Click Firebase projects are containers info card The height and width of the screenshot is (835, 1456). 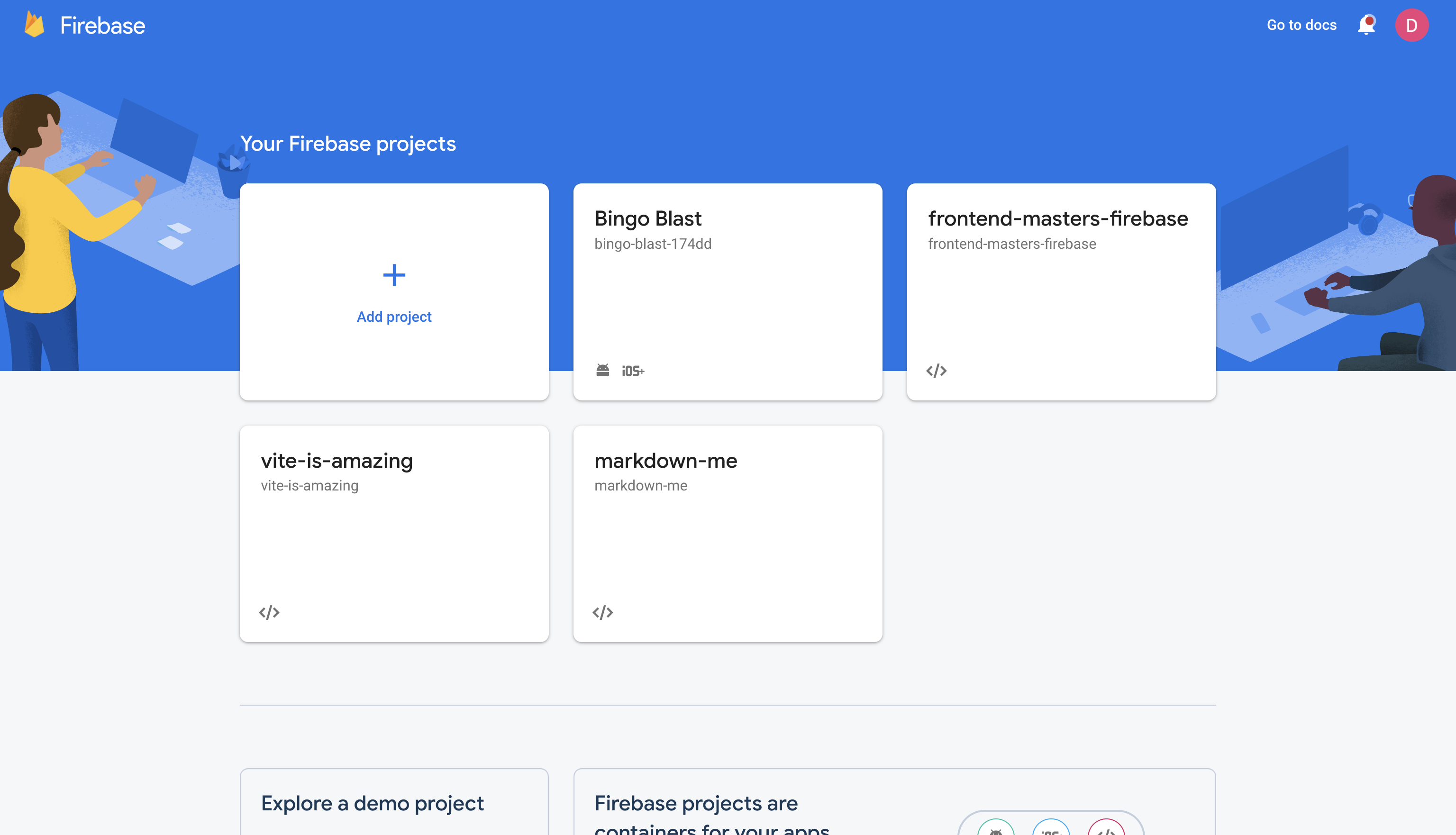click(894, 802)
